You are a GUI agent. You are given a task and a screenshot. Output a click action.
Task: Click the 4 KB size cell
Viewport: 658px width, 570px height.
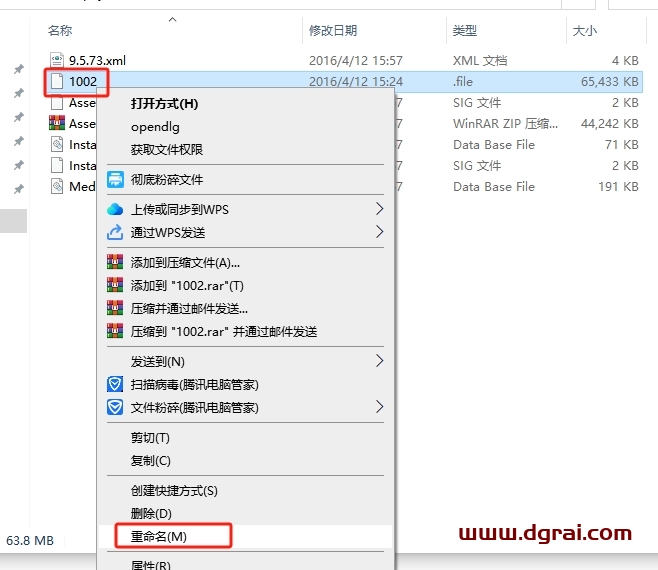pos(625,60)
